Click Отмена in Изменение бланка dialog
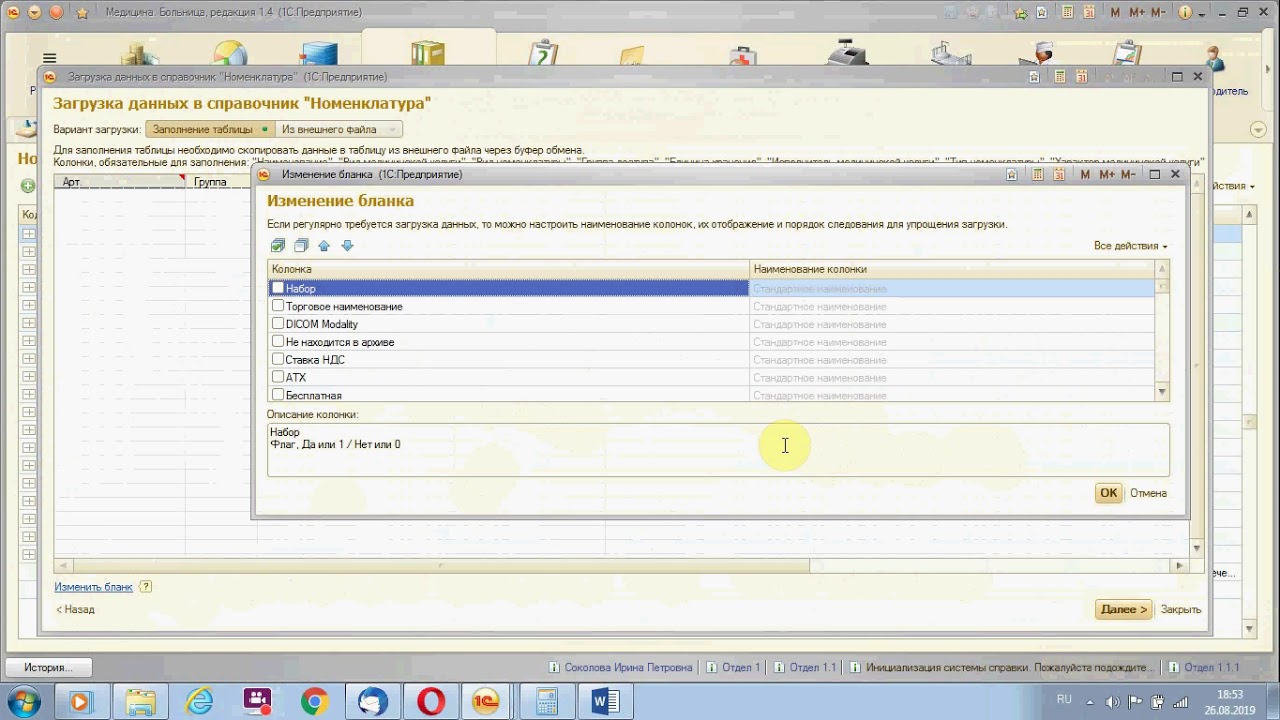Viewport: 1280px width, 720px height. [1148, 493]
